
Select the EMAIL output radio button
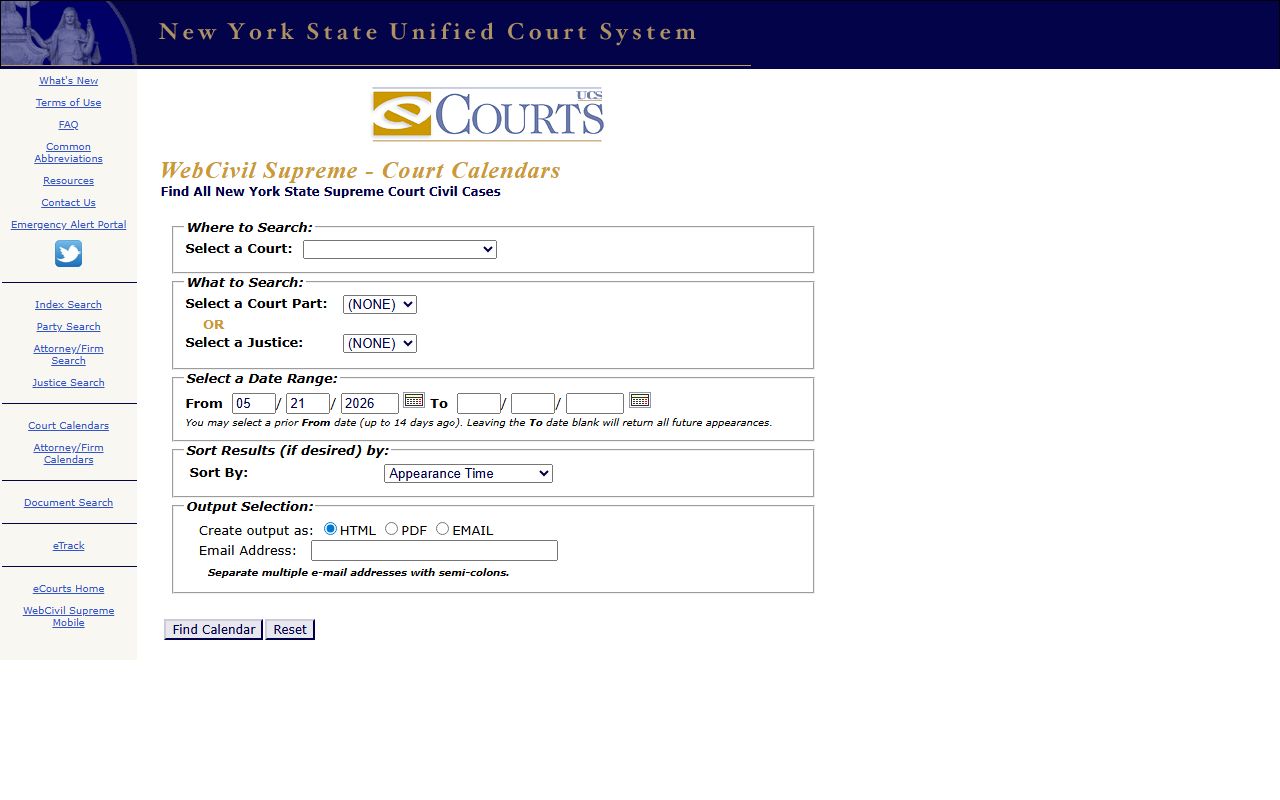coord(442,529)
